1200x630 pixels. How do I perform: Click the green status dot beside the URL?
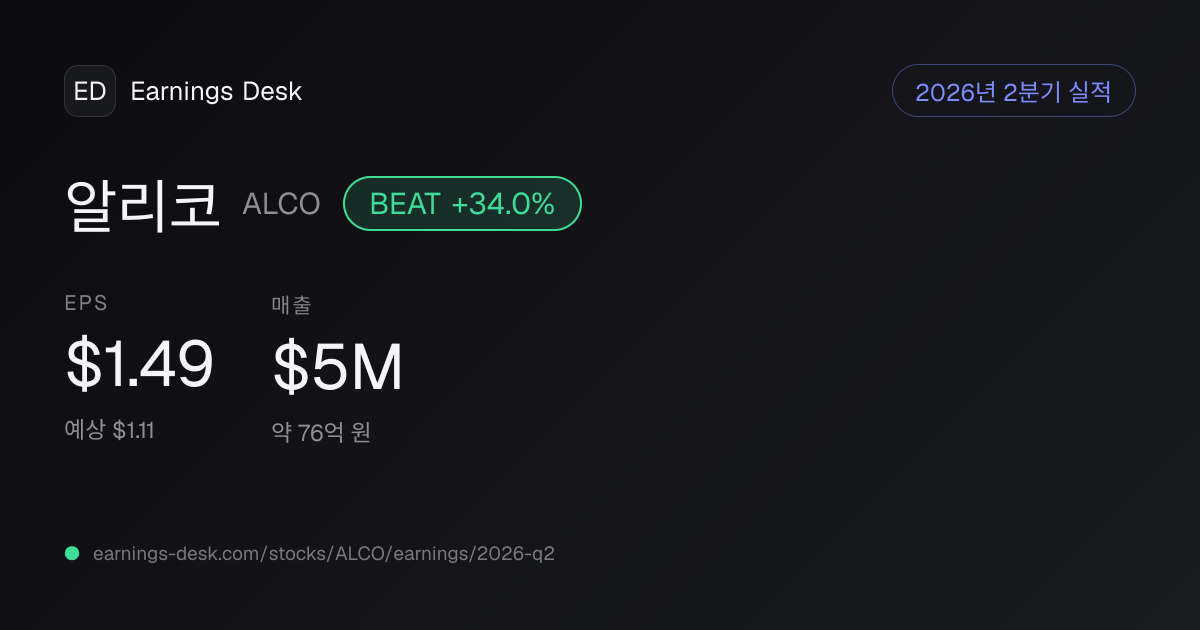pyautogui.click(x=72, y=553)
